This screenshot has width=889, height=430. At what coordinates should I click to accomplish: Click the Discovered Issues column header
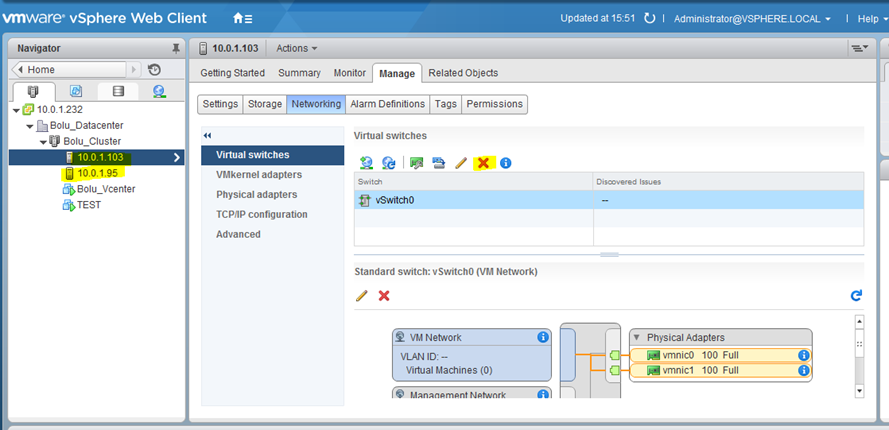729,182
